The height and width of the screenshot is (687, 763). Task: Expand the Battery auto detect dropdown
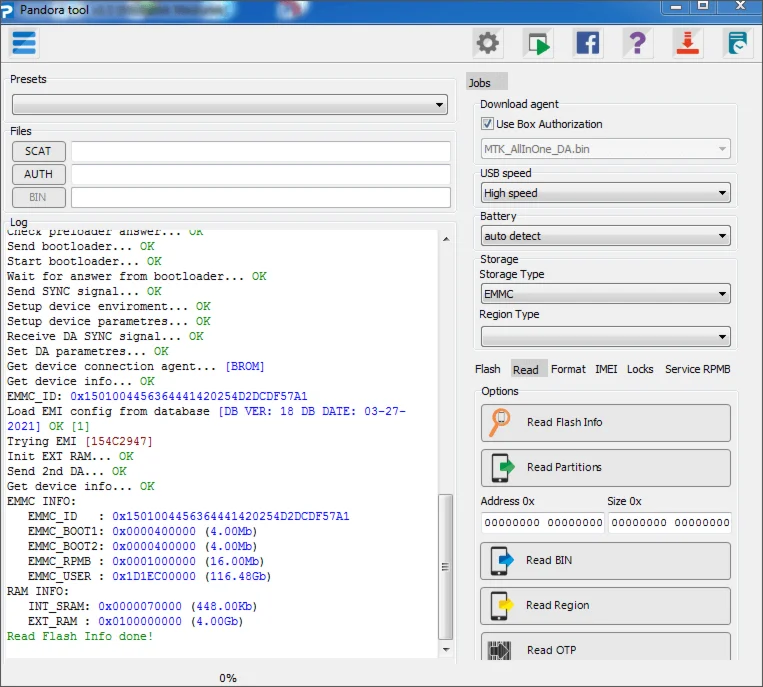[x=605, y=236]
